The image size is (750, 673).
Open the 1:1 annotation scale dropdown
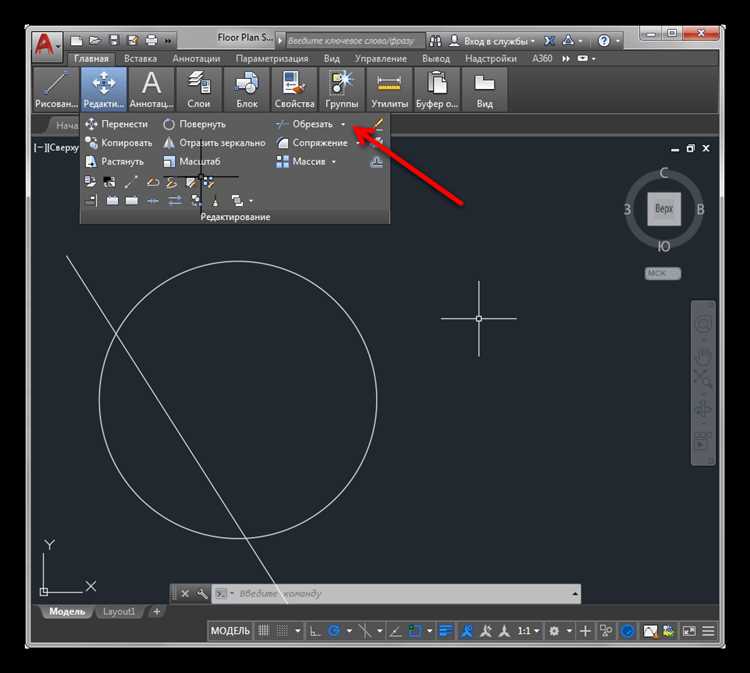coord(528,631)
